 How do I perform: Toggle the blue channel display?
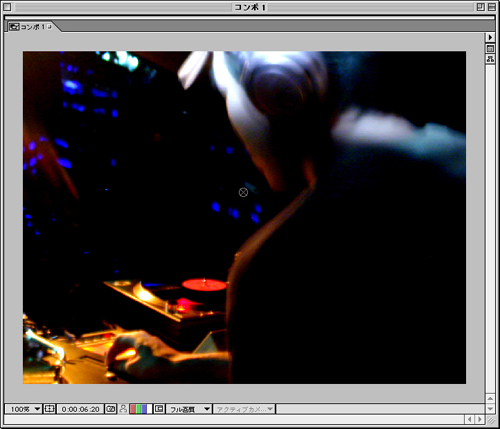[x=144, y=409]
